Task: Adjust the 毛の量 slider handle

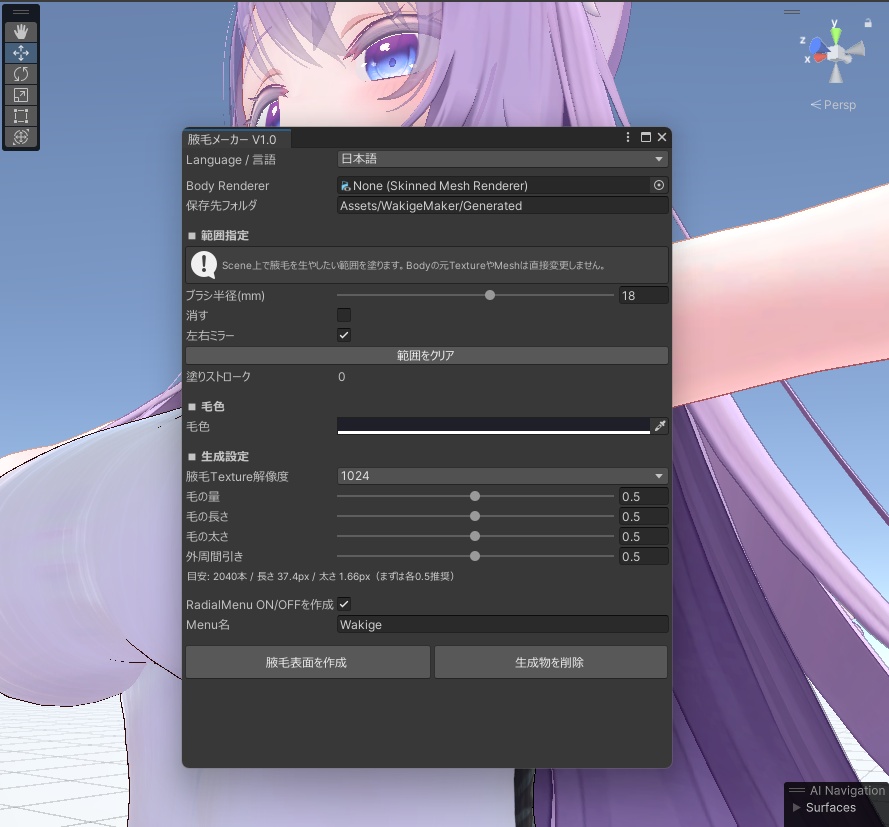Action: 475,497
